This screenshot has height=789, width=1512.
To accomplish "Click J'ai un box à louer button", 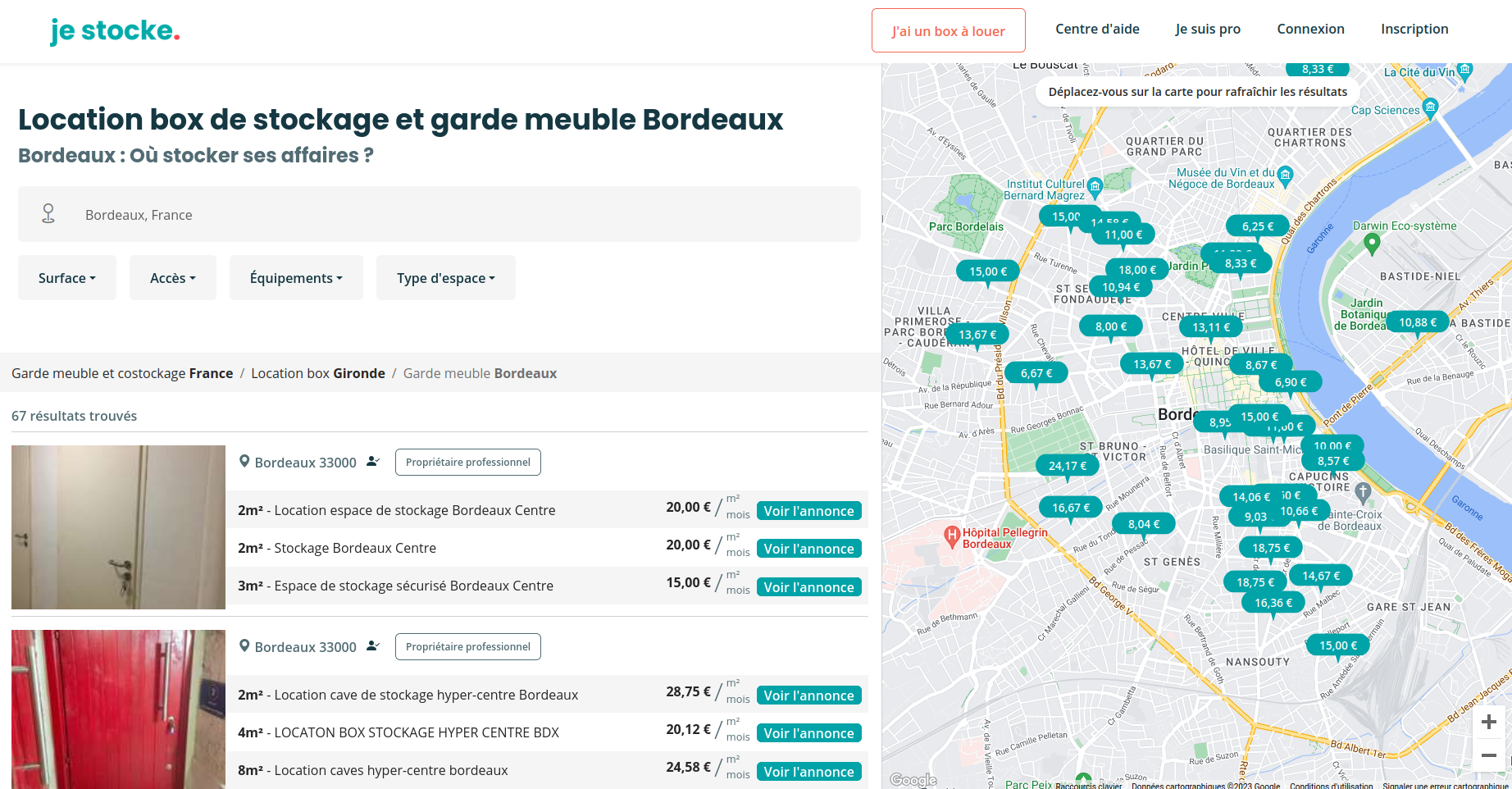I will click(x=949, y=30).
